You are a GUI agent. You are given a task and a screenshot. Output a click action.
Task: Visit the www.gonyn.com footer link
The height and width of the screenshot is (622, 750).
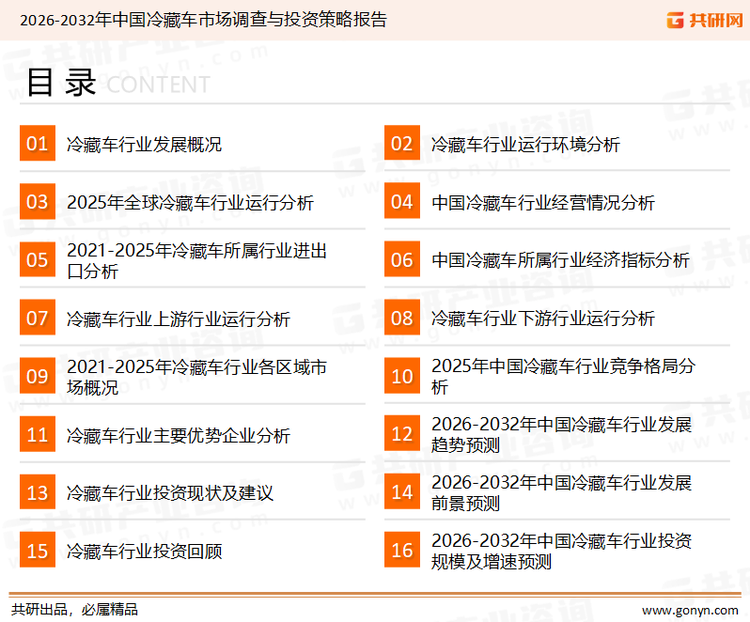point(690,611)
